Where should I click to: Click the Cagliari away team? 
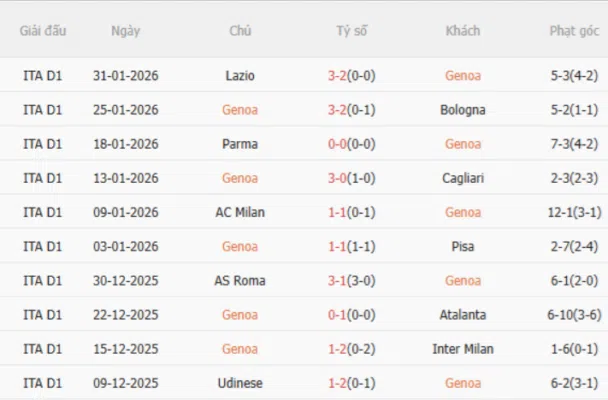click(x=463, y=178)
